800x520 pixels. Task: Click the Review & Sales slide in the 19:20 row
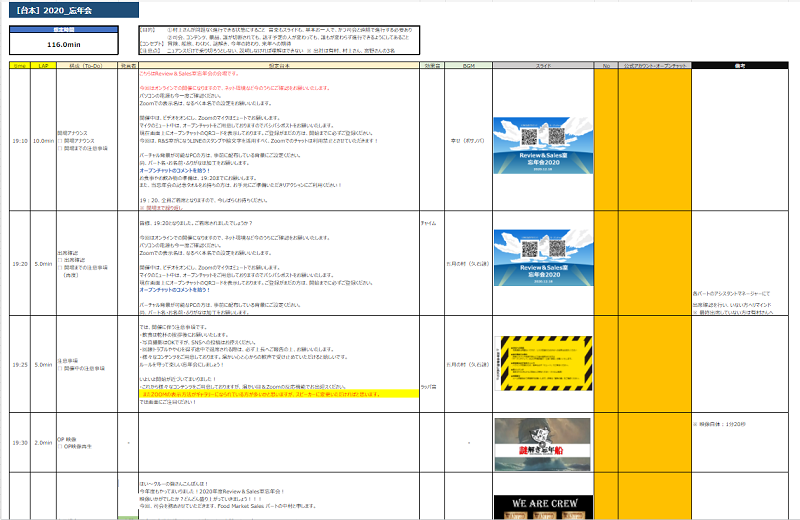click(542, 258)
